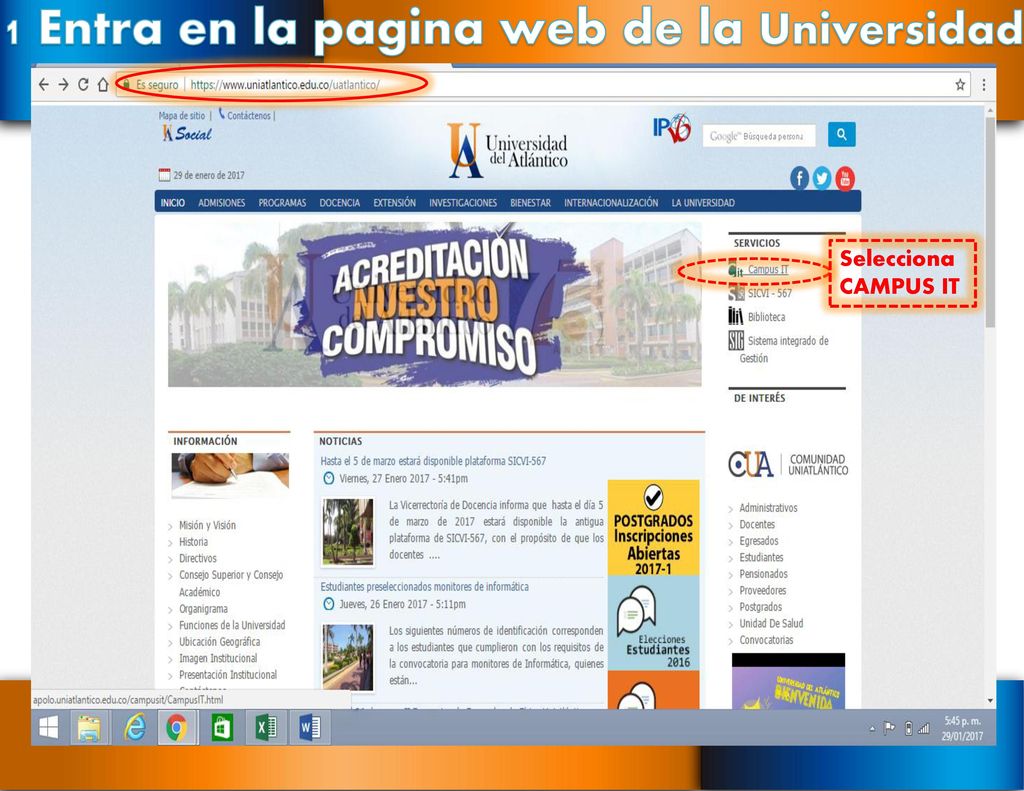
Task: Open the Windows Start button
Action: click(48, 728)
